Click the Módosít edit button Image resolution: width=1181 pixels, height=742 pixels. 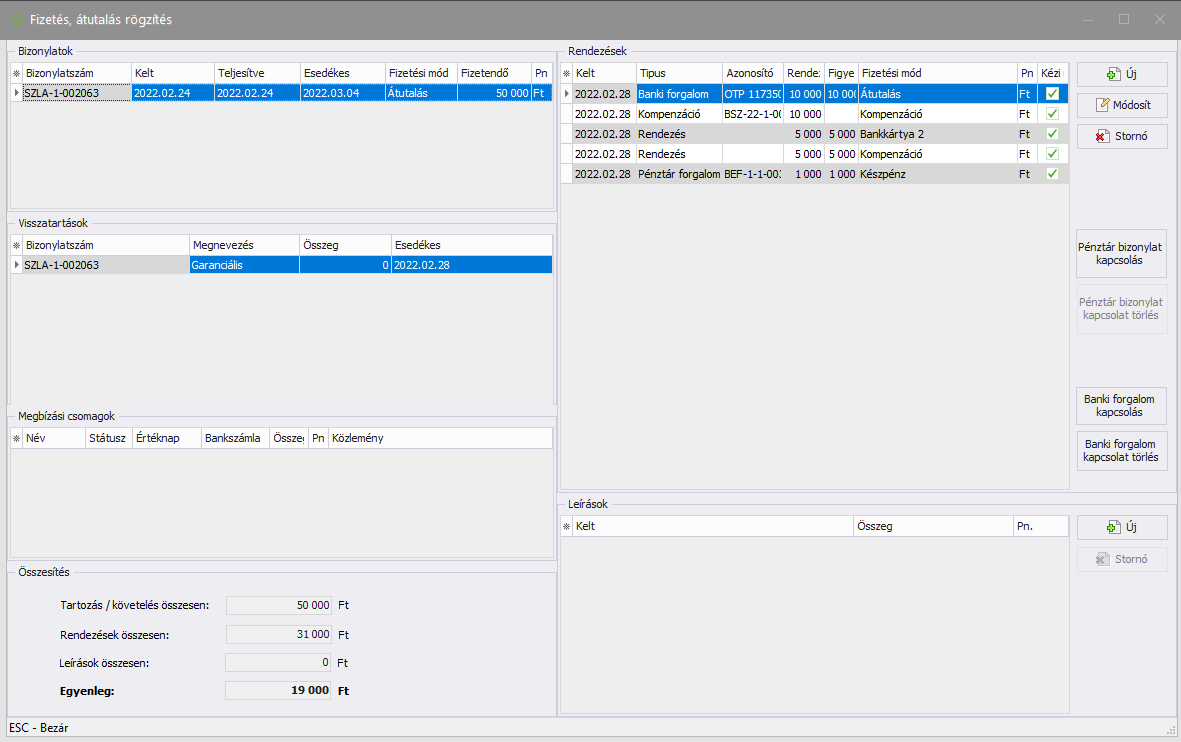pyautogui.click(x=1121, y=105)
